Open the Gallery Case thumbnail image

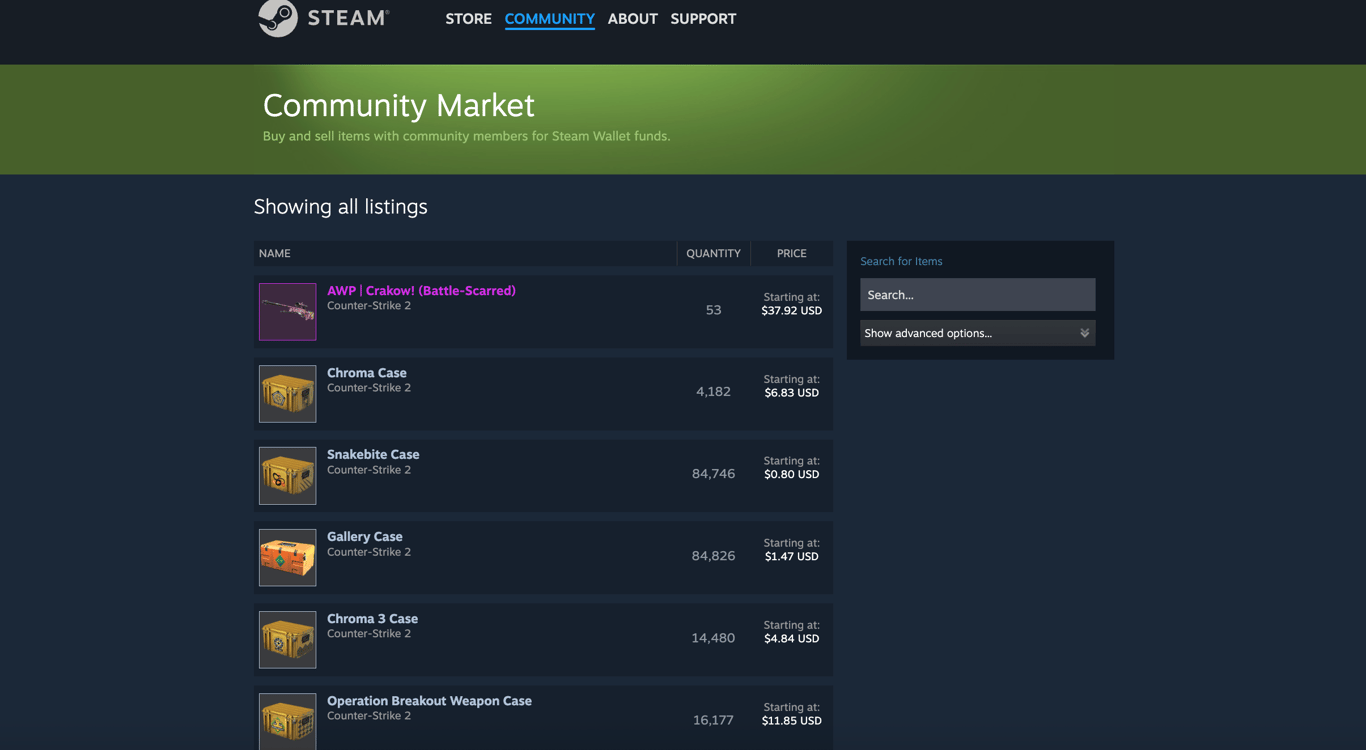pyautogui.click(x=288, y=558)
